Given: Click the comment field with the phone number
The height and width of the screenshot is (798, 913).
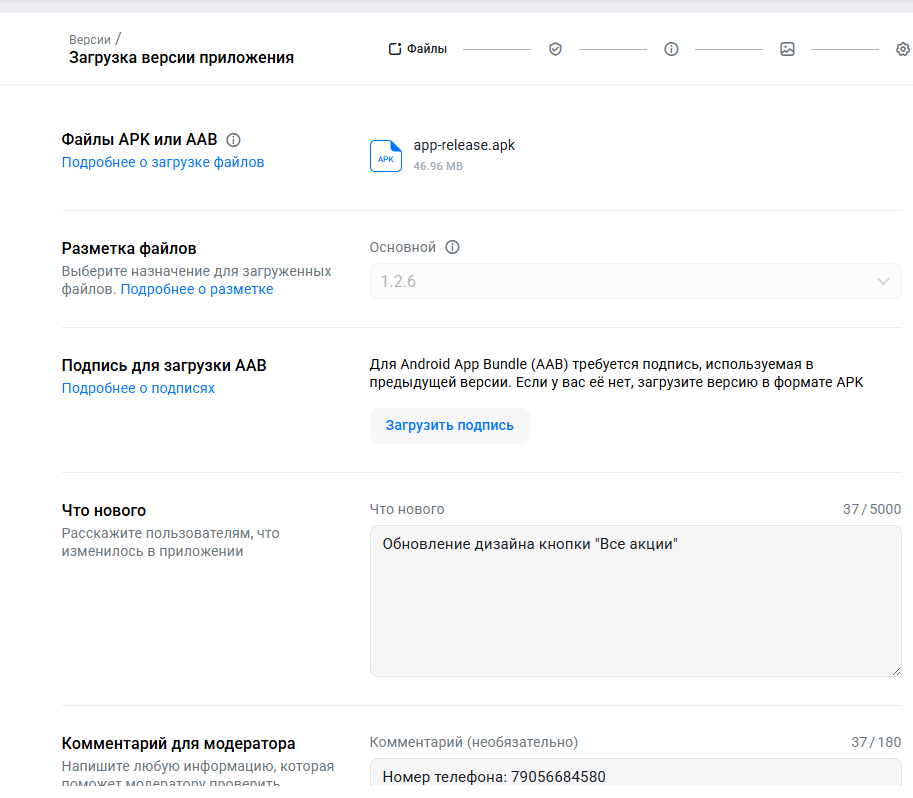Looking at the screenshot, I should coord(636,776).
